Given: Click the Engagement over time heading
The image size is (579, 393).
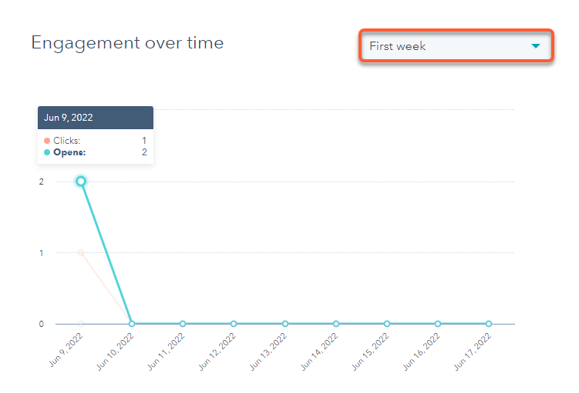Looking at the screenshot, I should coord(127,43).
